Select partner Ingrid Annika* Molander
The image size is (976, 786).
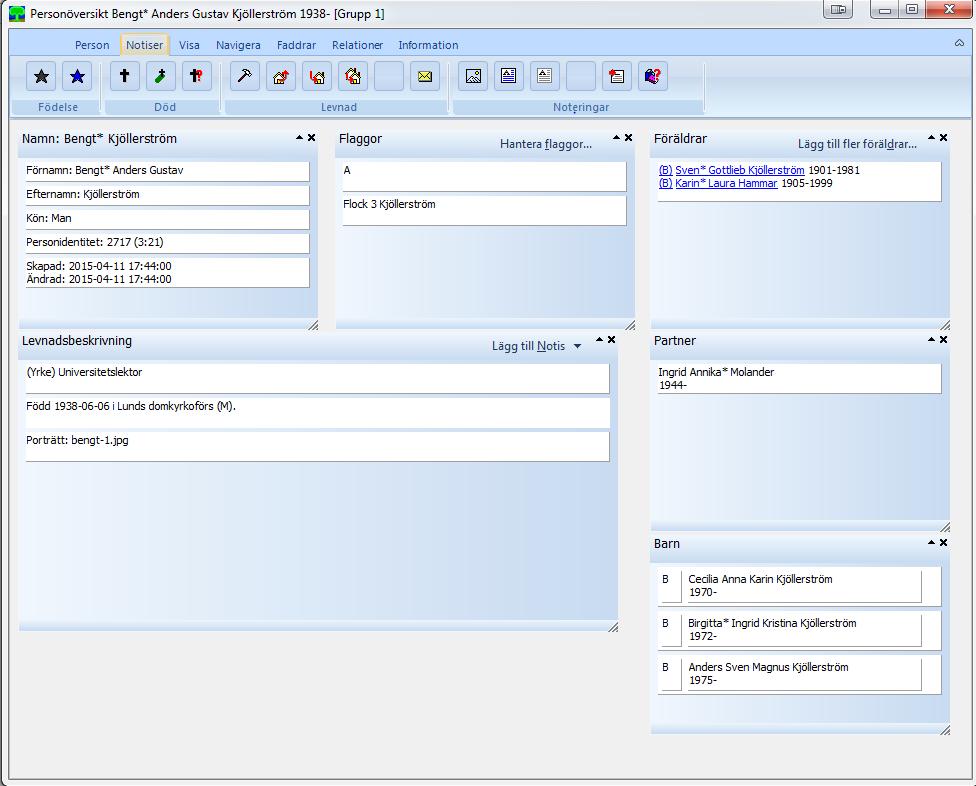[799, 378]
